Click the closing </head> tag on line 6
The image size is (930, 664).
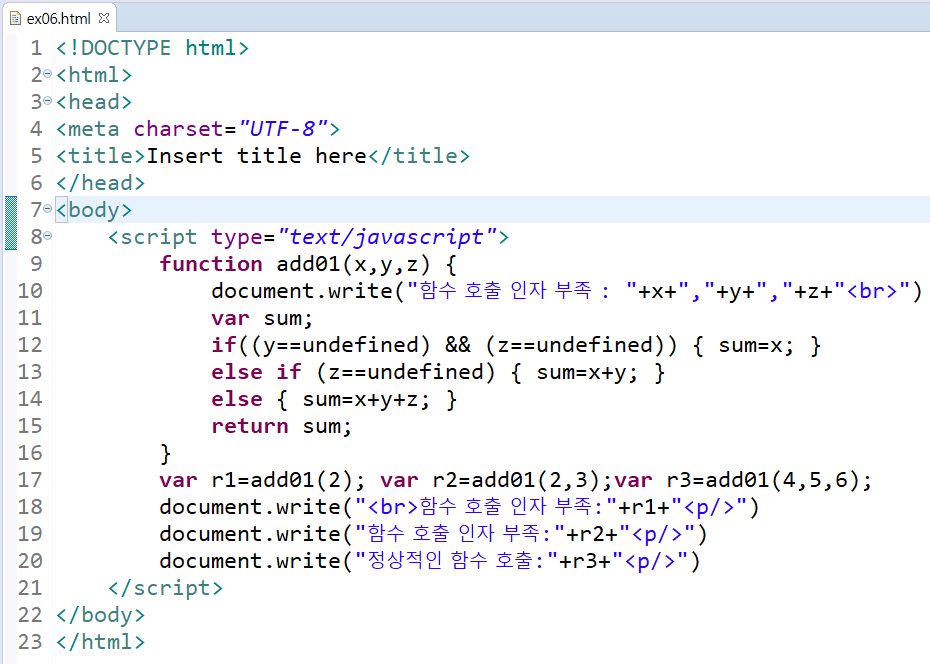pos(100,183)
